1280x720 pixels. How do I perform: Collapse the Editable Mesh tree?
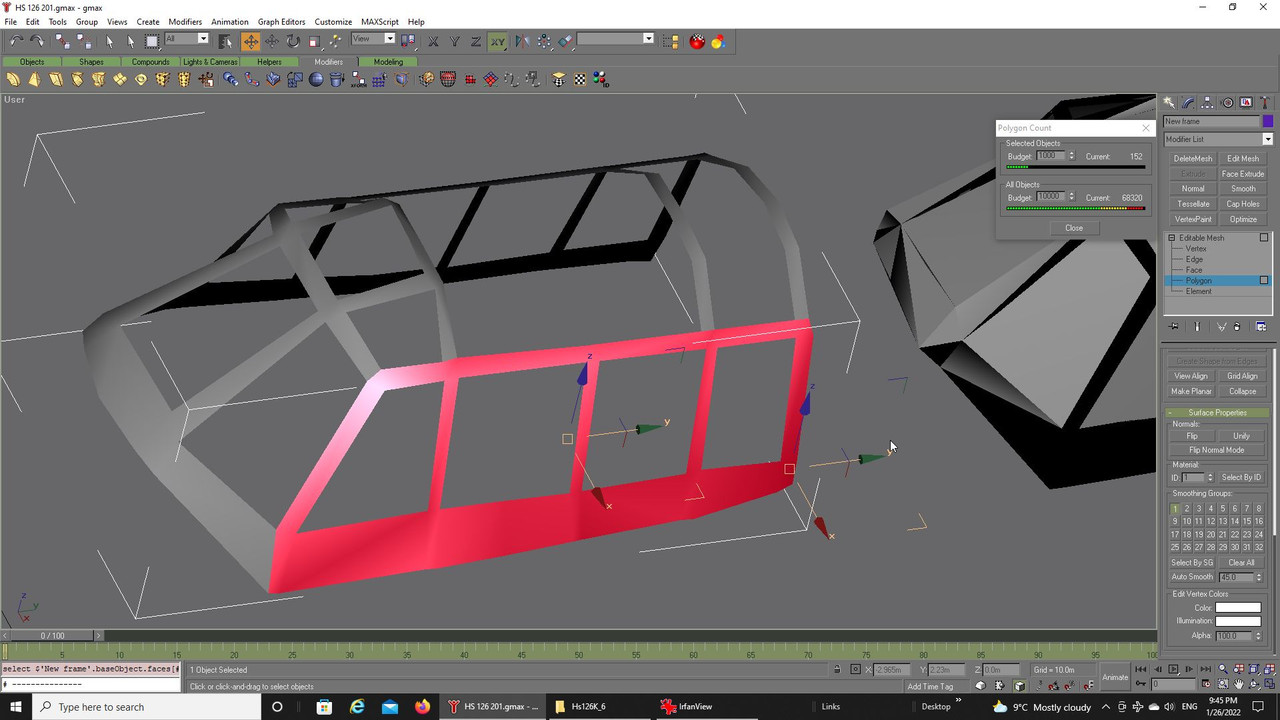point(1171,238)
